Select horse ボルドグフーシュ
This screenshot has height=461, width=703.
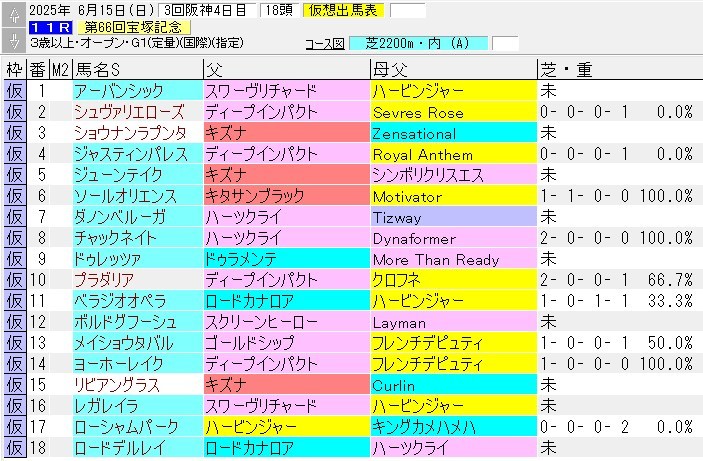pyautogui.click(x=138, y=322)
